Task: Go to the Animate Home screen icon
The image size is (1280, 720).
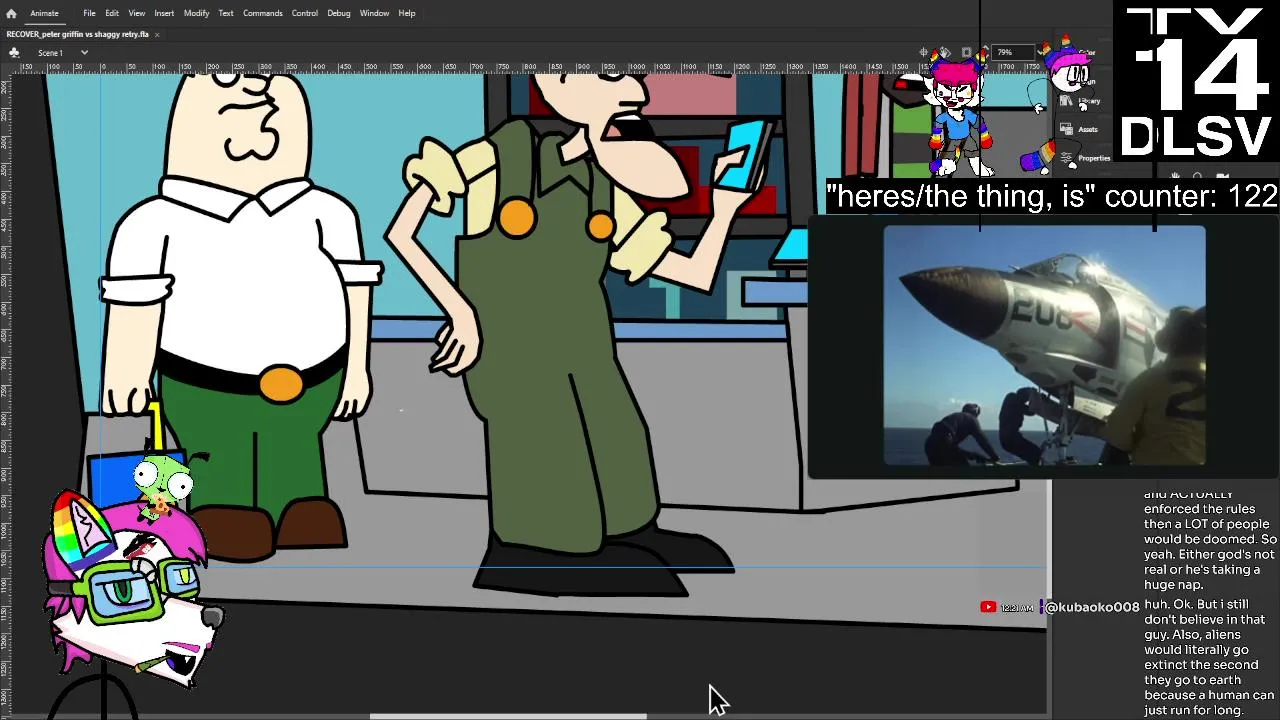Action: coord(11,13)
